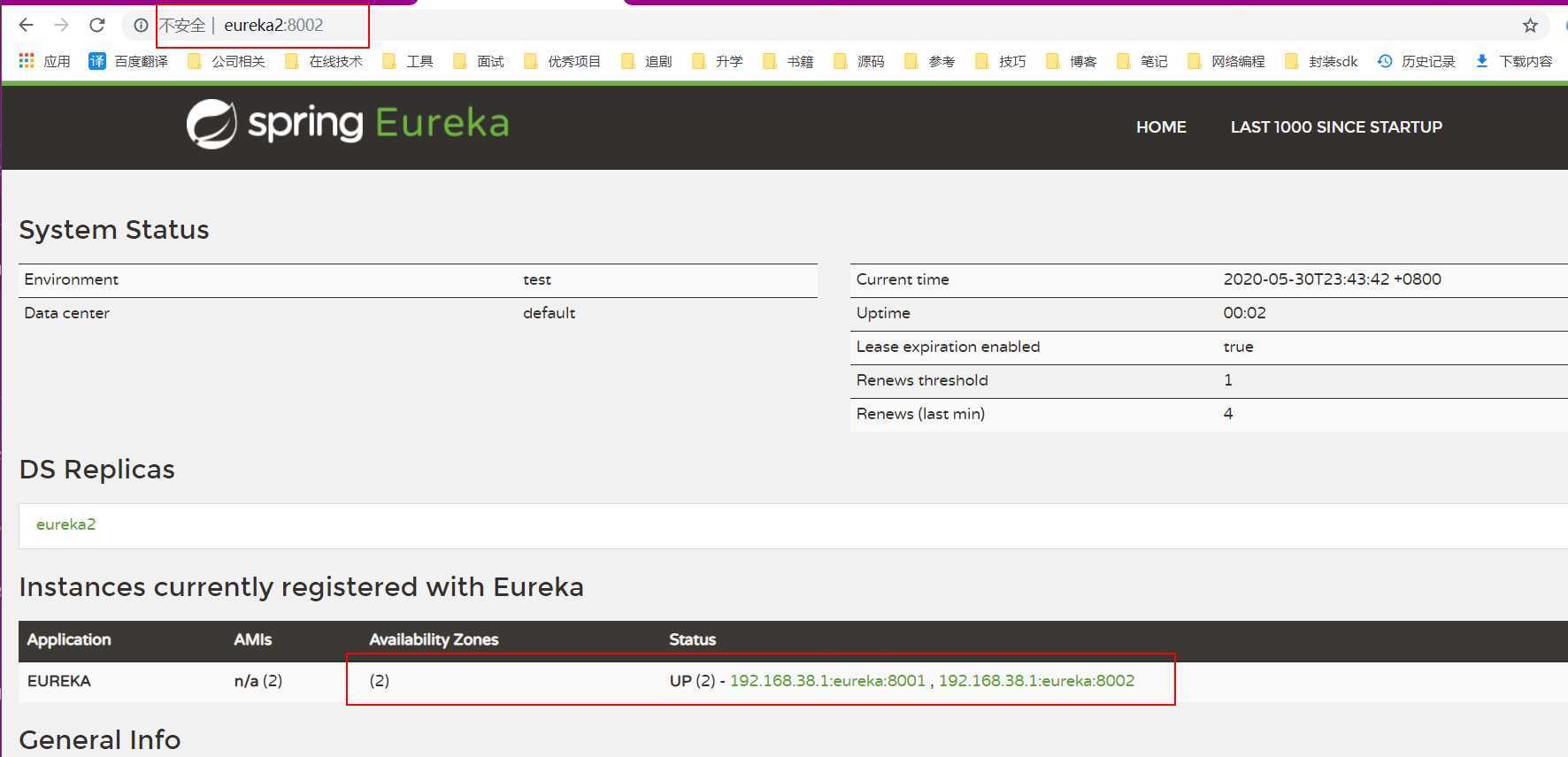Open the 下载内容 downloads bookmark
1568x757 pixels.
coord(1514,61)
